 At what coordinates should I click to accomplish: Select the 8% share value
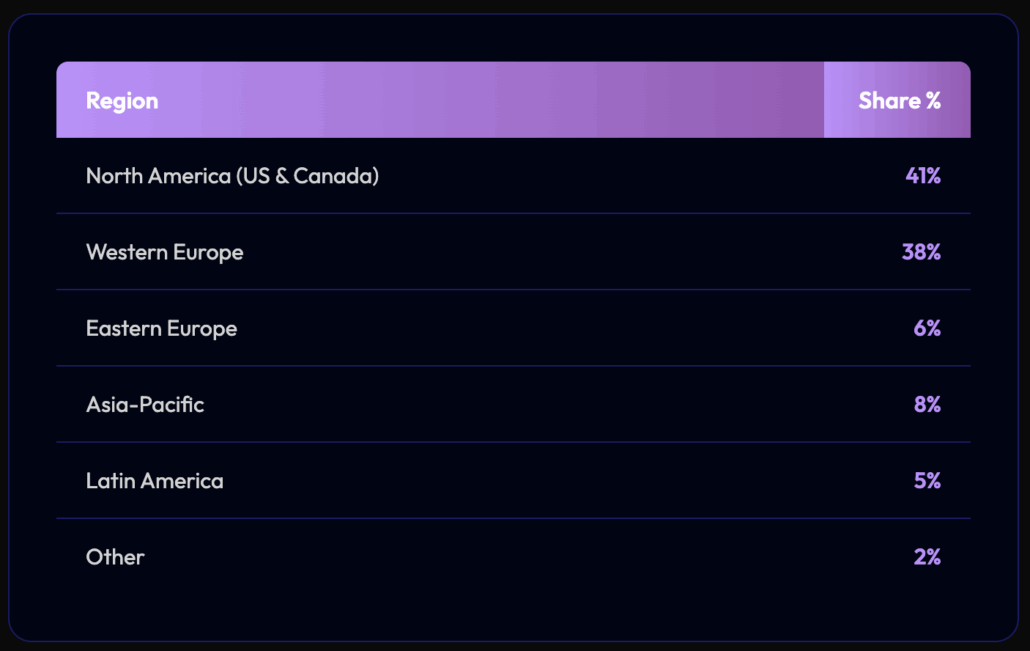[x=927, y=405]
